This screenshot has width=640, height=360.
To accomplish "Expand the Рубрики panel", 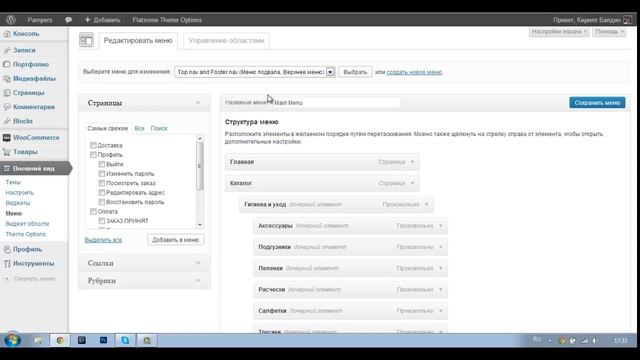I will tap(198, 281).
